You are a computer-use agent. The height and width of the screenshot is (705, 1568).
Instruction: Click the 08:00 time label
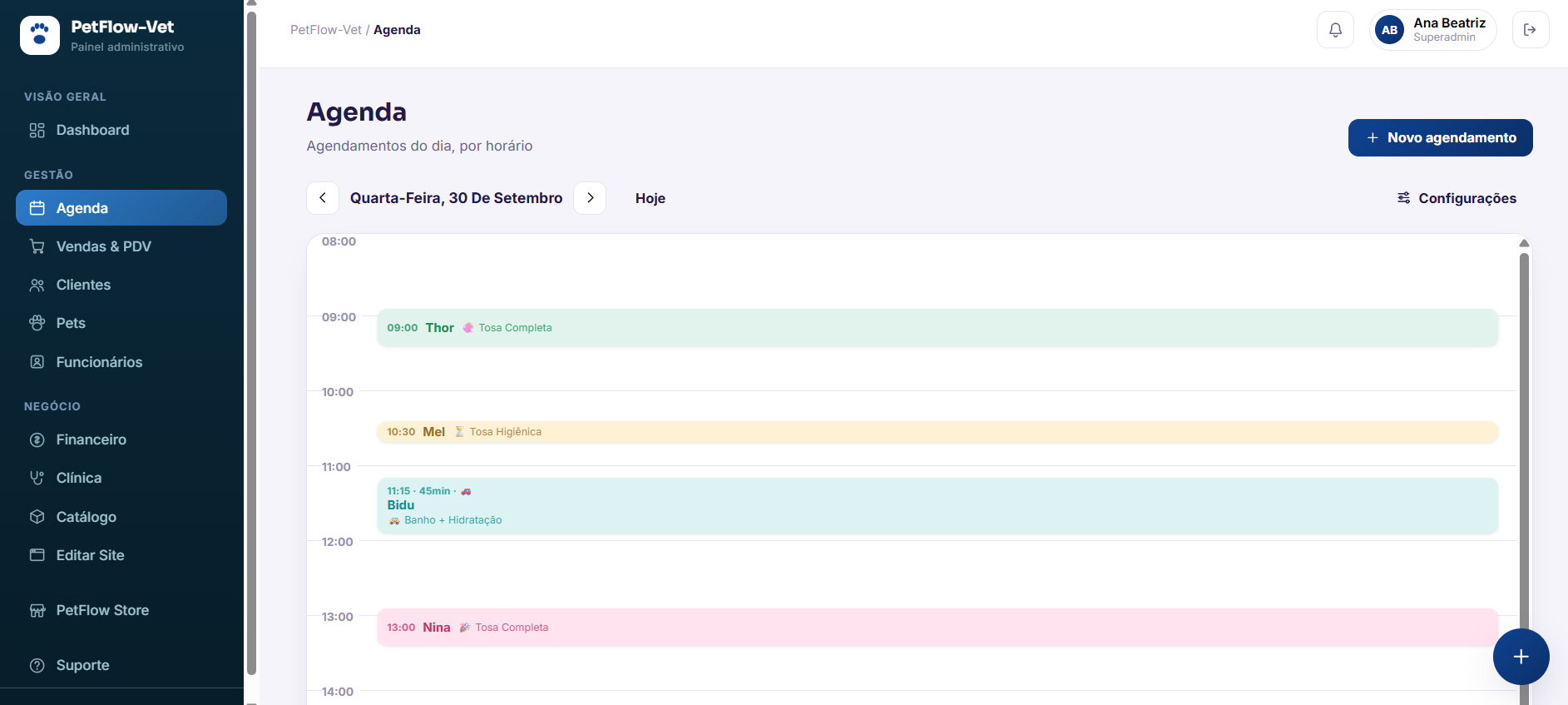[339, 241]
